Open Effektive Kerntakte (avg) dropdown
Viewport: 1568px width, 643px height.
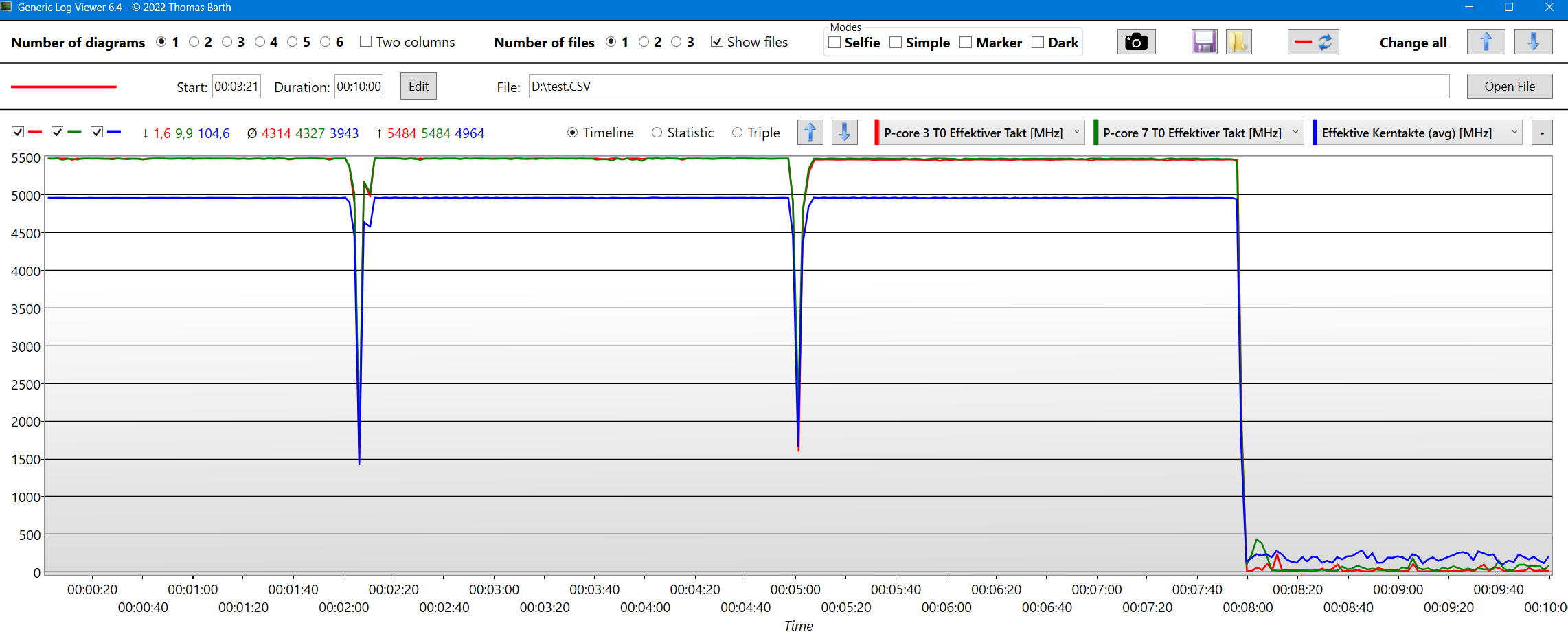tap(1420, 133)
